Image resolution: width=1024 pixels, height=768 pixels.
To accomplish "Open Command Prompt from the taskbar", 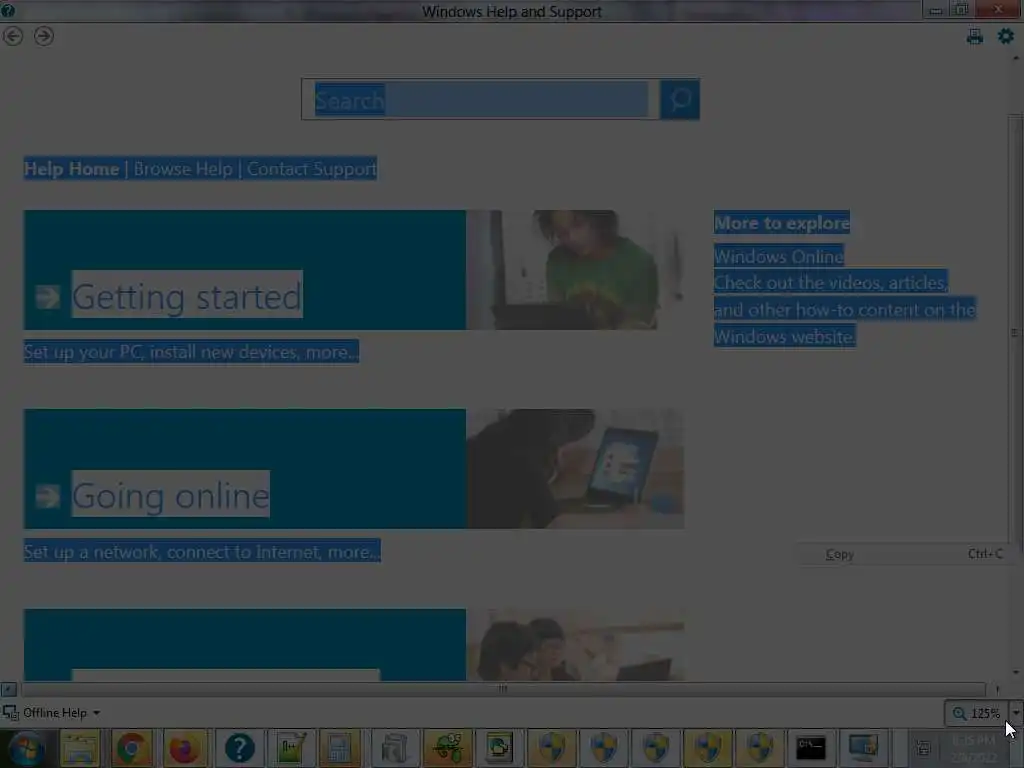I will click(x=810, y=748).
